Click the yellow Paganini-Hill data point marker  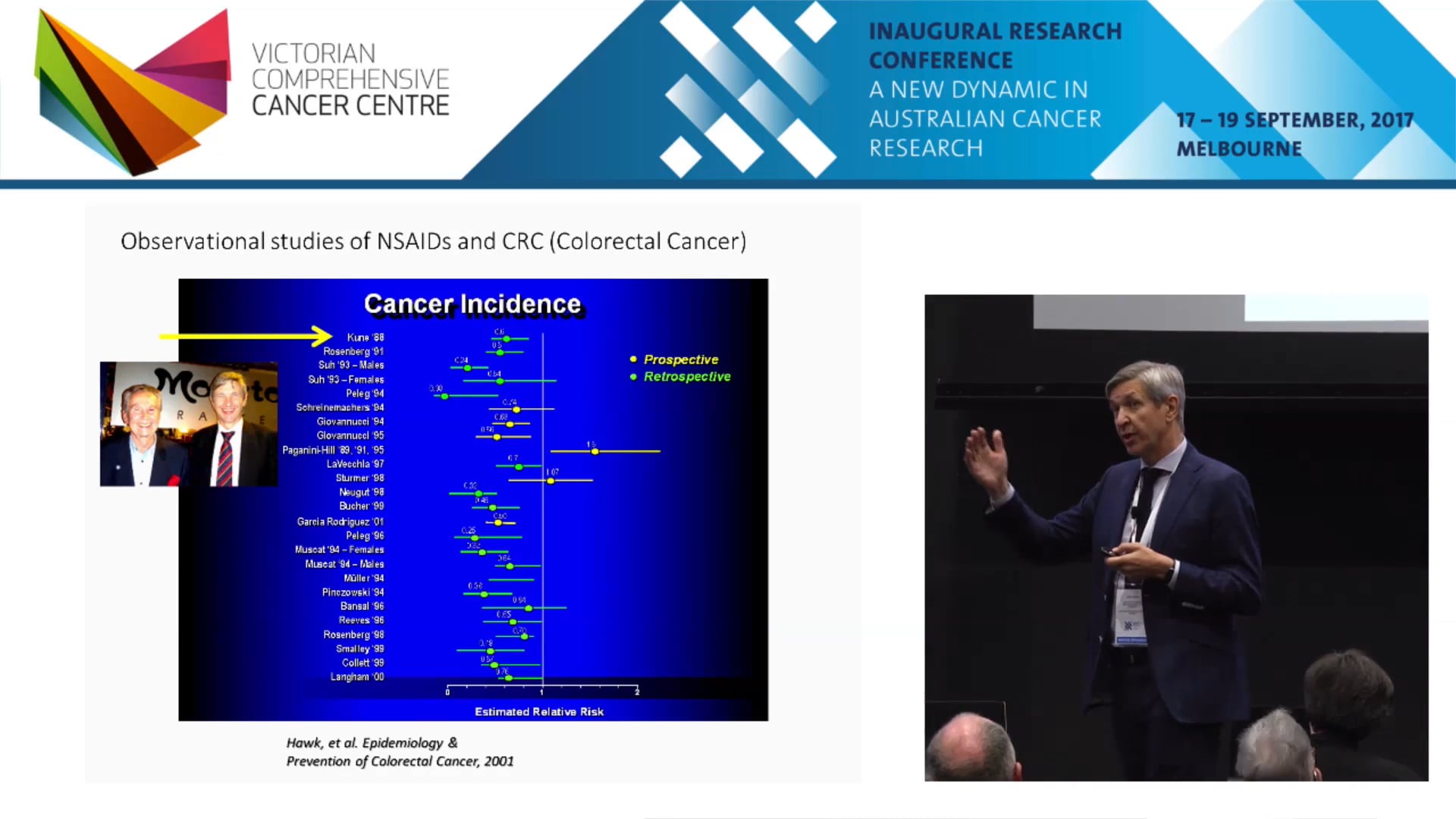click(x=595, y=451)
